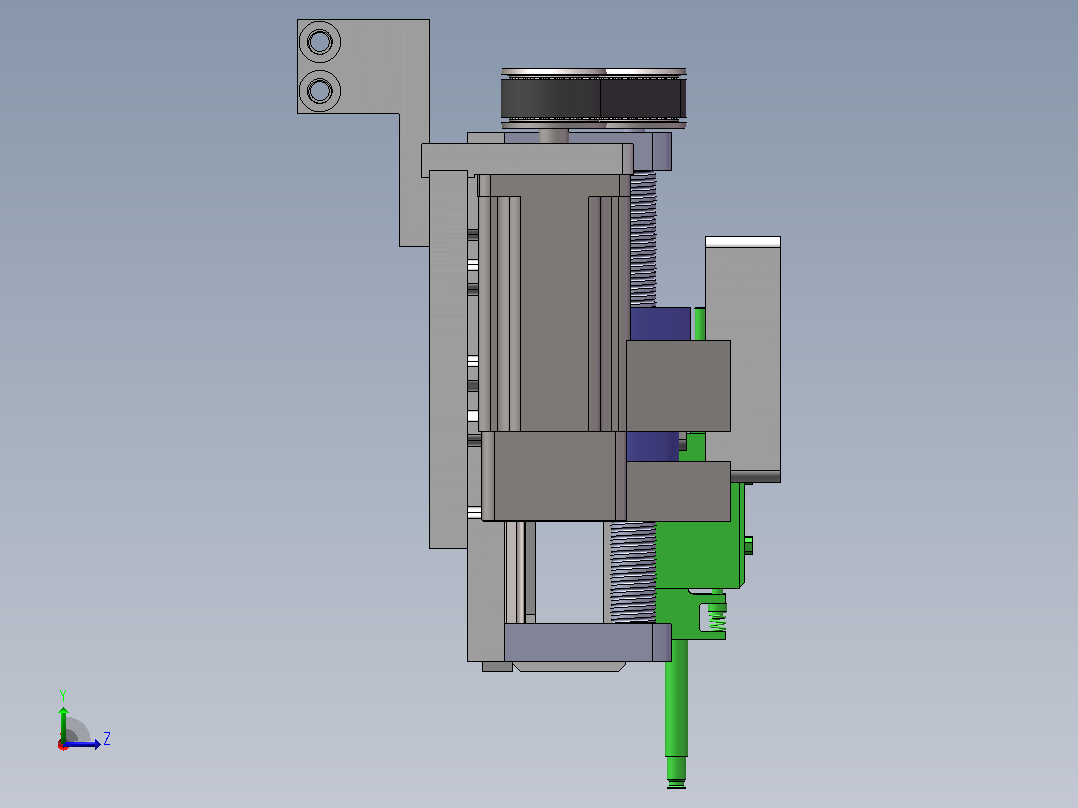The image size is (1078, 808).
Task: Pick the green coil spring
Action: 718,620
